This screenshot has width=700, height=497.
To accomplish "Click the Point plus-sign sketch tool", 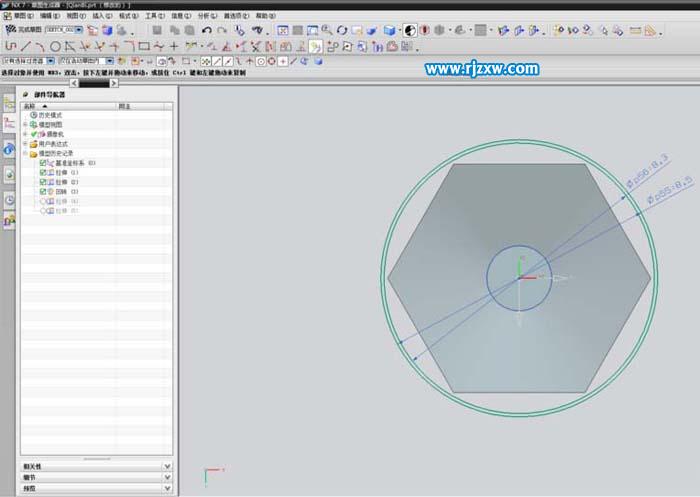I will pos(174,46).
